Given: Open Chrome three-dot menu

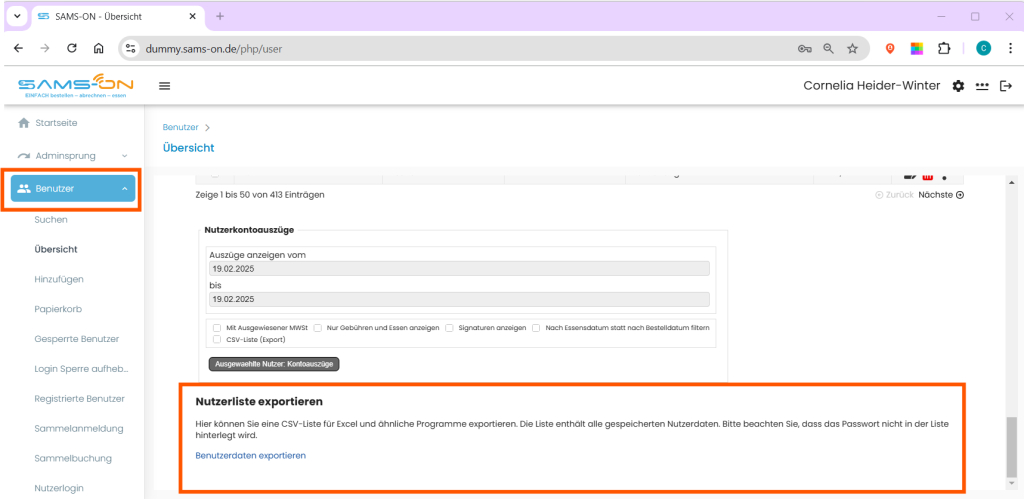Looking at the screenshot, I should [x=1009, y=48].
